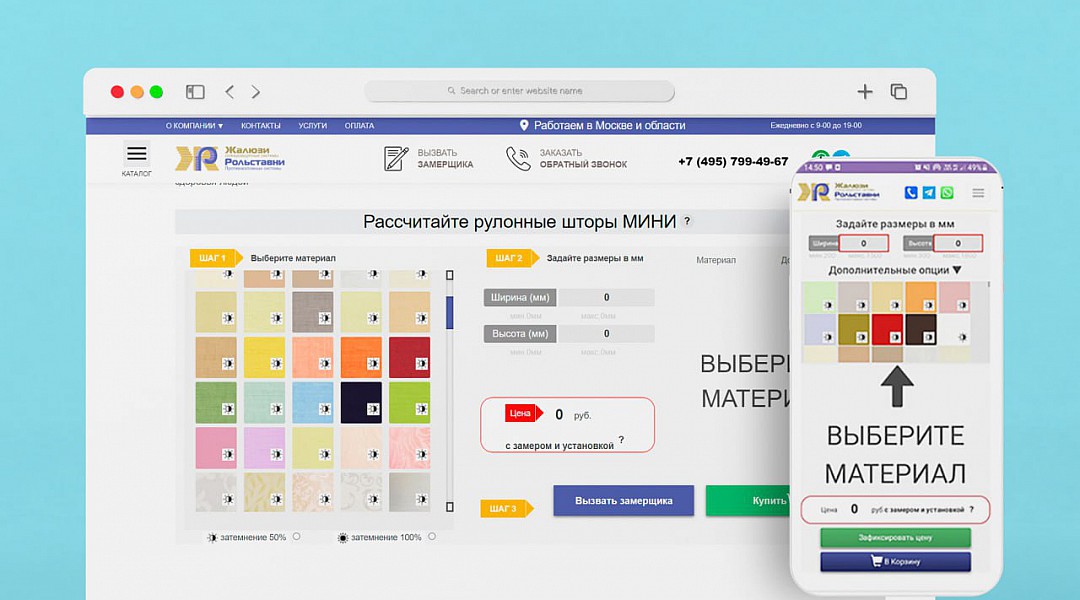Tap Telegram icon in mobile header

[x=929, y=193]
